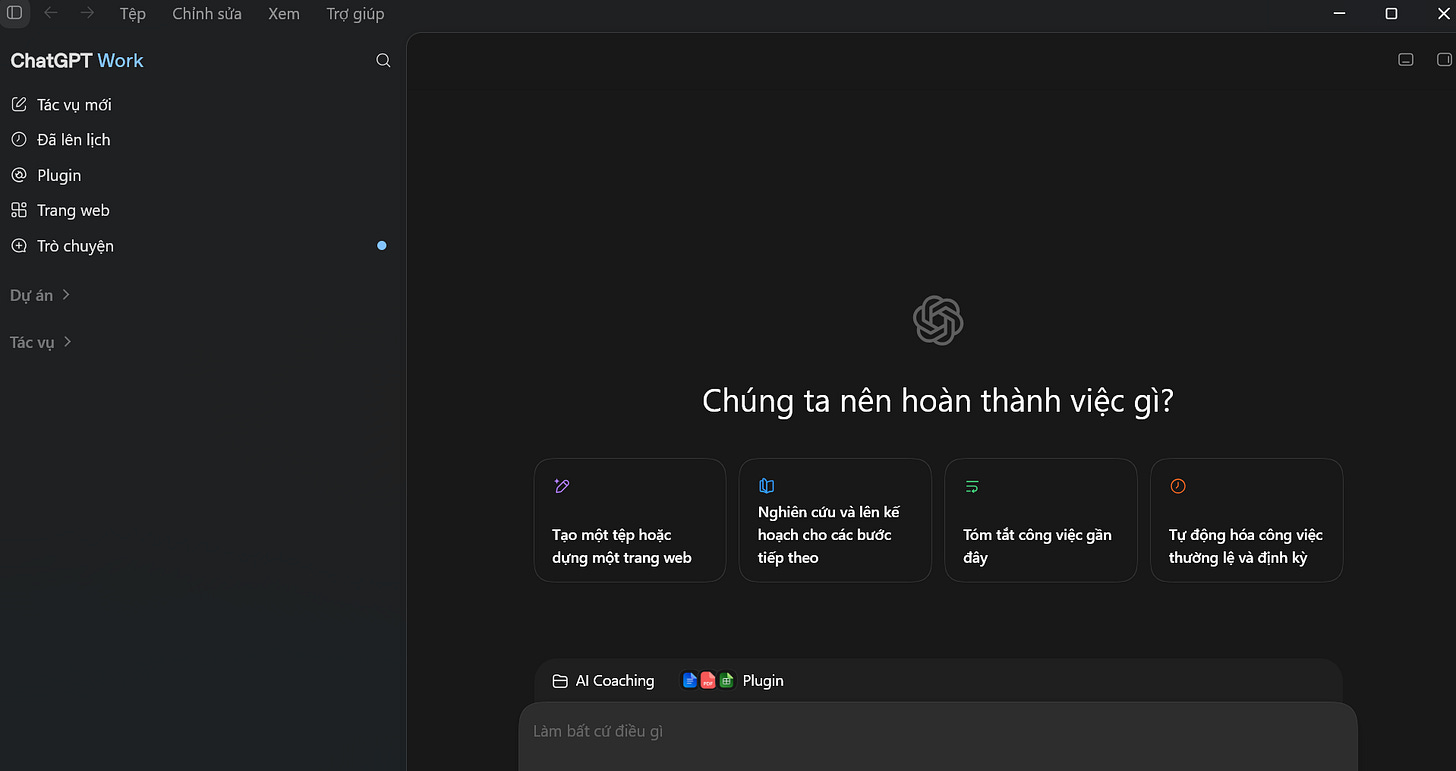Choose the 'Nghiên cứu và lên kế hoạch' card

click(835, 520)
